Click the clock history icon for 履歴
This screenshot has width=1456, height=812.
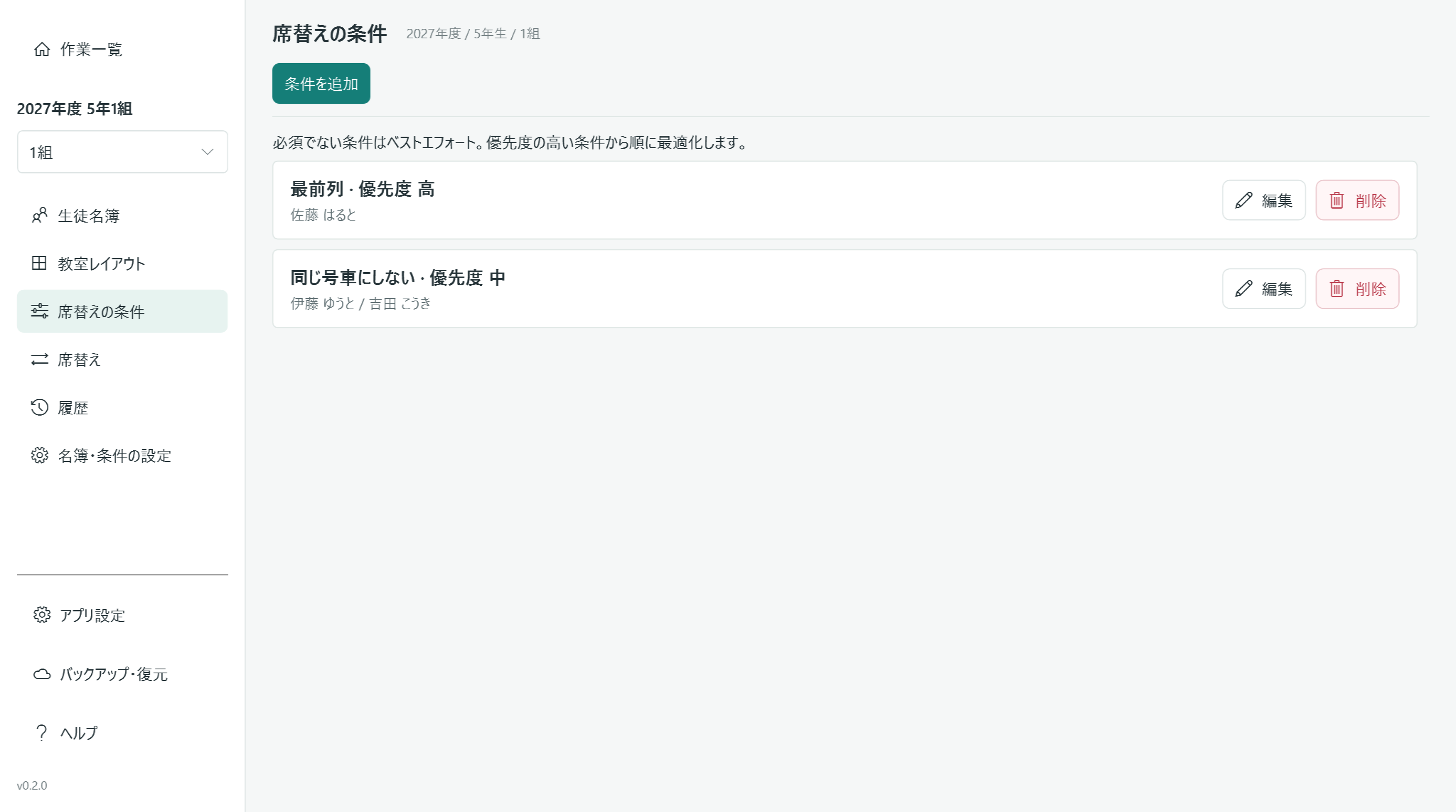(39, 407)
